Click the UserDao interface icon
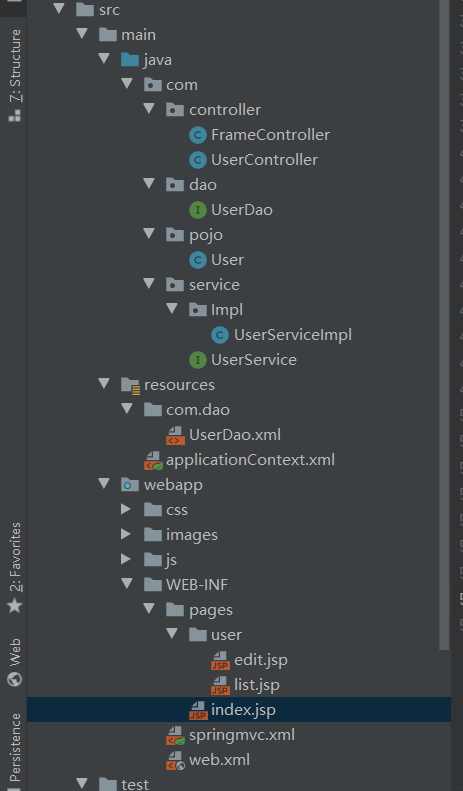 (198, 210)
